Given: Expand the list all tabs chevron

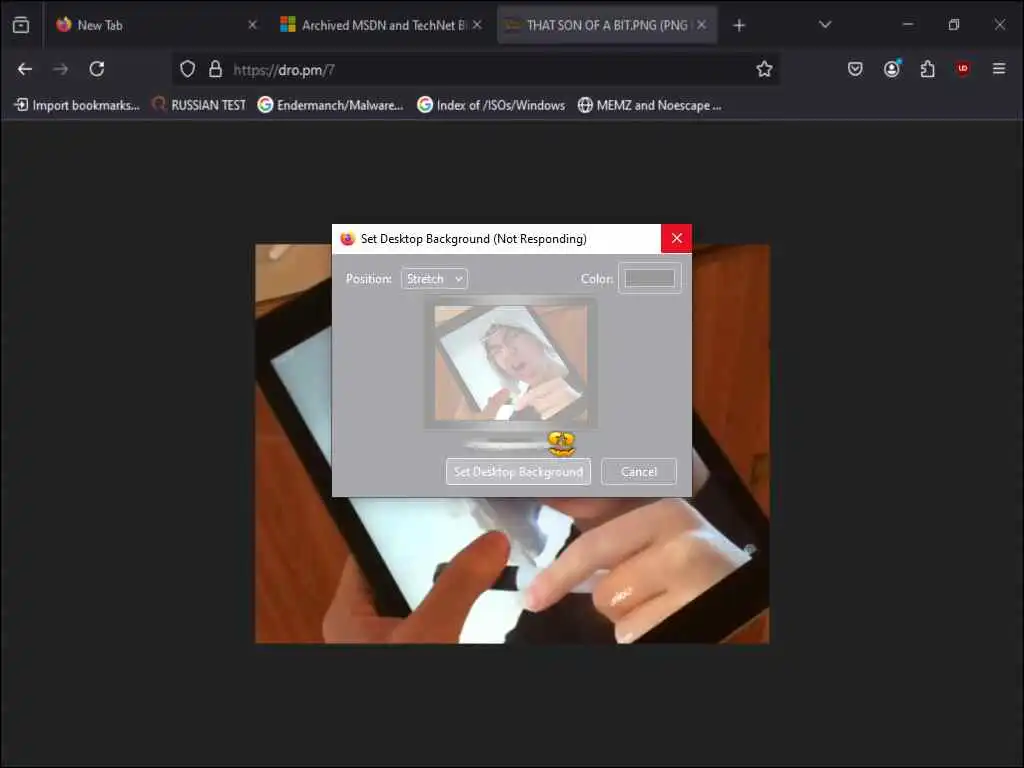Looking at the screenshot, I should coord(825,25).
